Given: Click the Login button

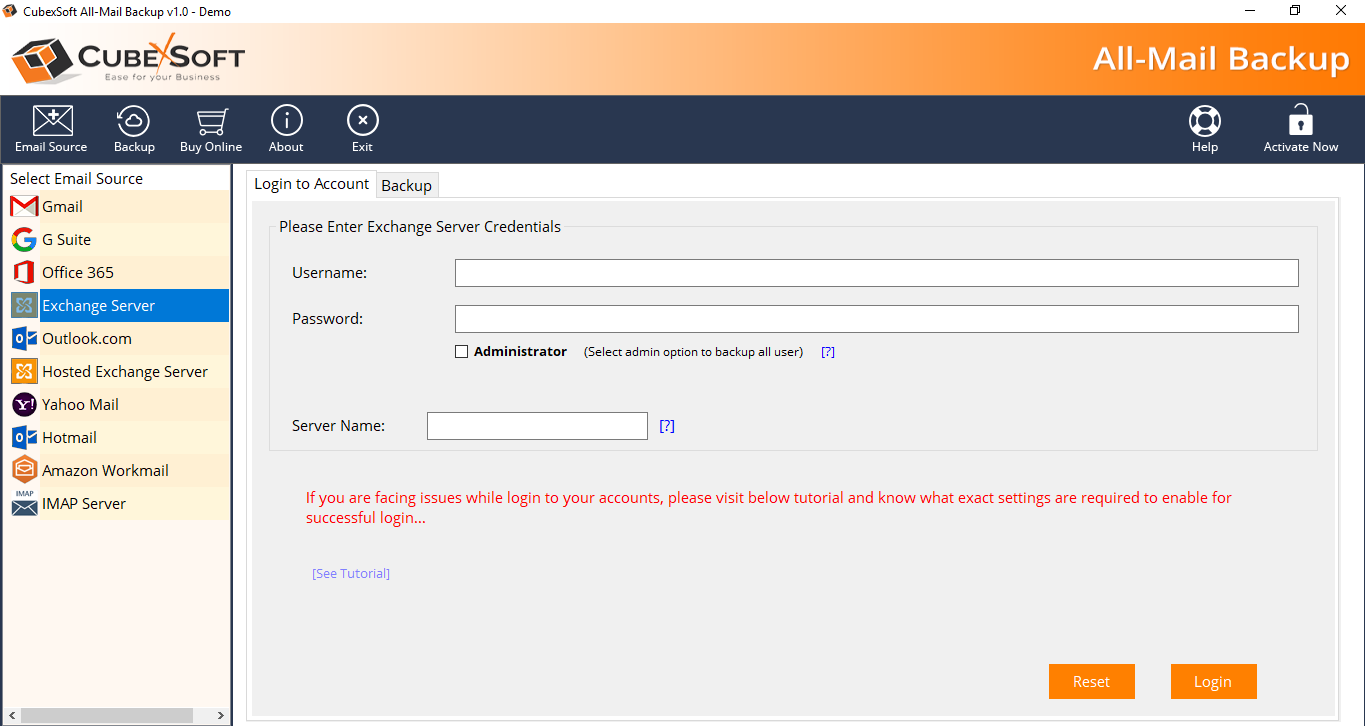Looking at the screenshot, I should (1213, 682).
